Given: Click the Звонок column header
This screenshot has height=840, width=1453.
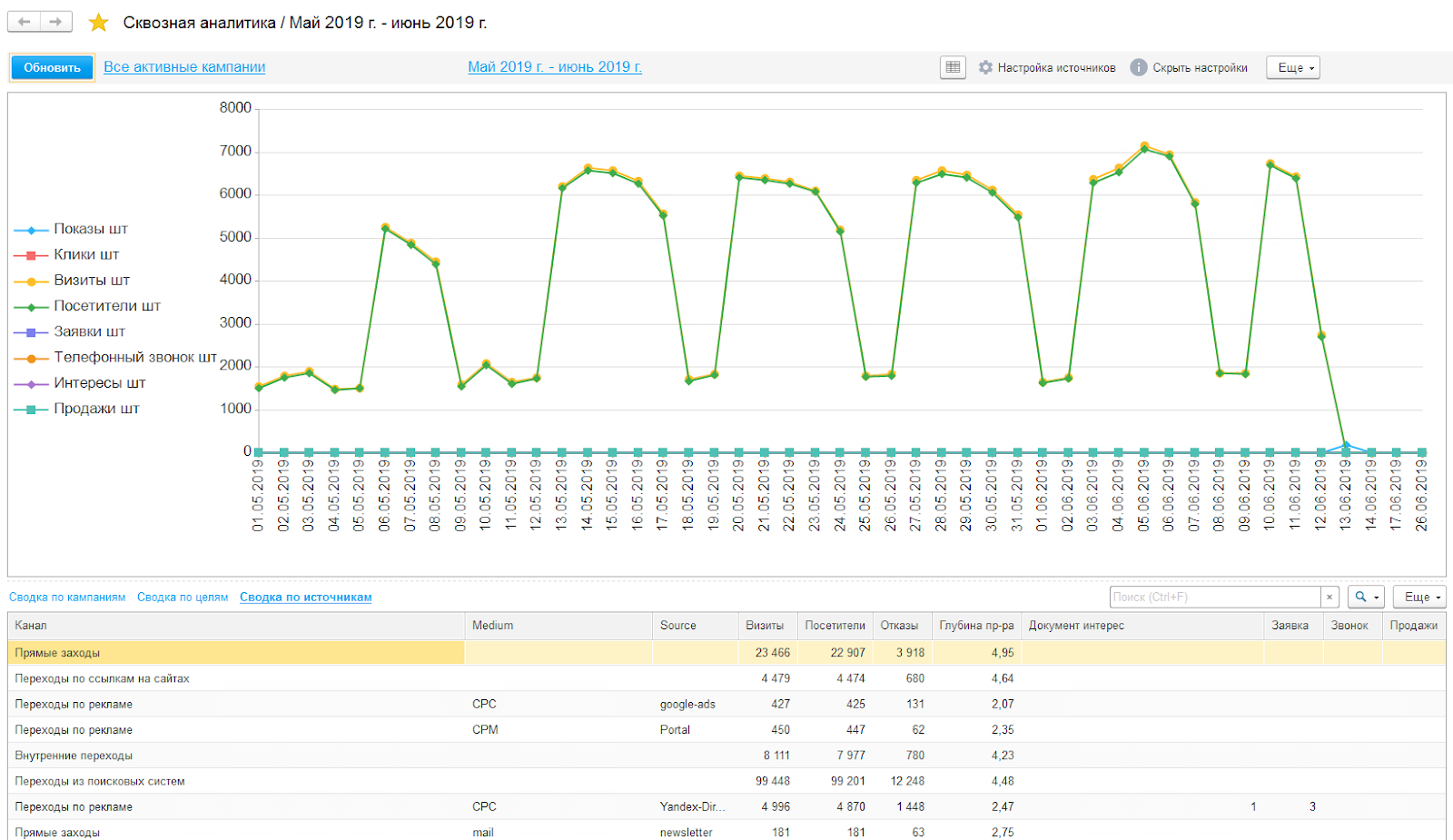Looking at the screenshot, I should [1352, 626].
